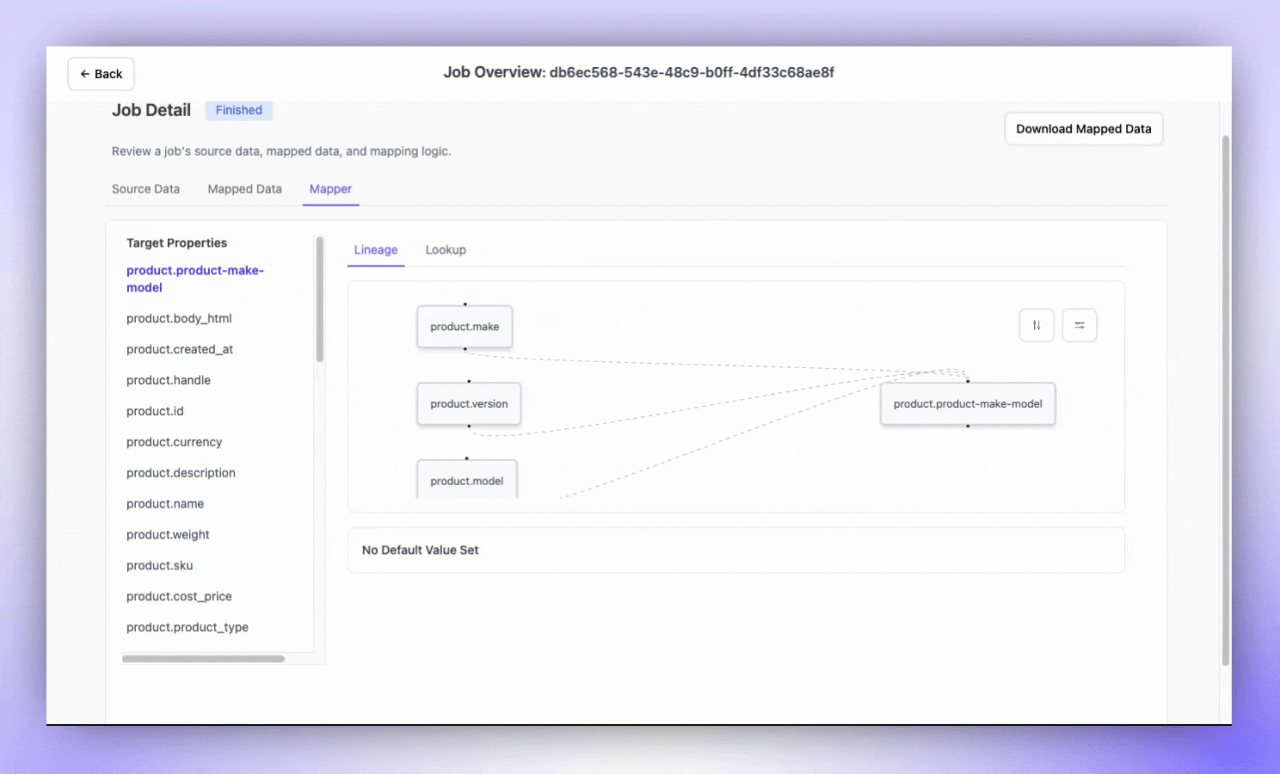This screenshot has width=1280, height=774.
Task: Select the Lineage sub-tab
Action: 376,250
